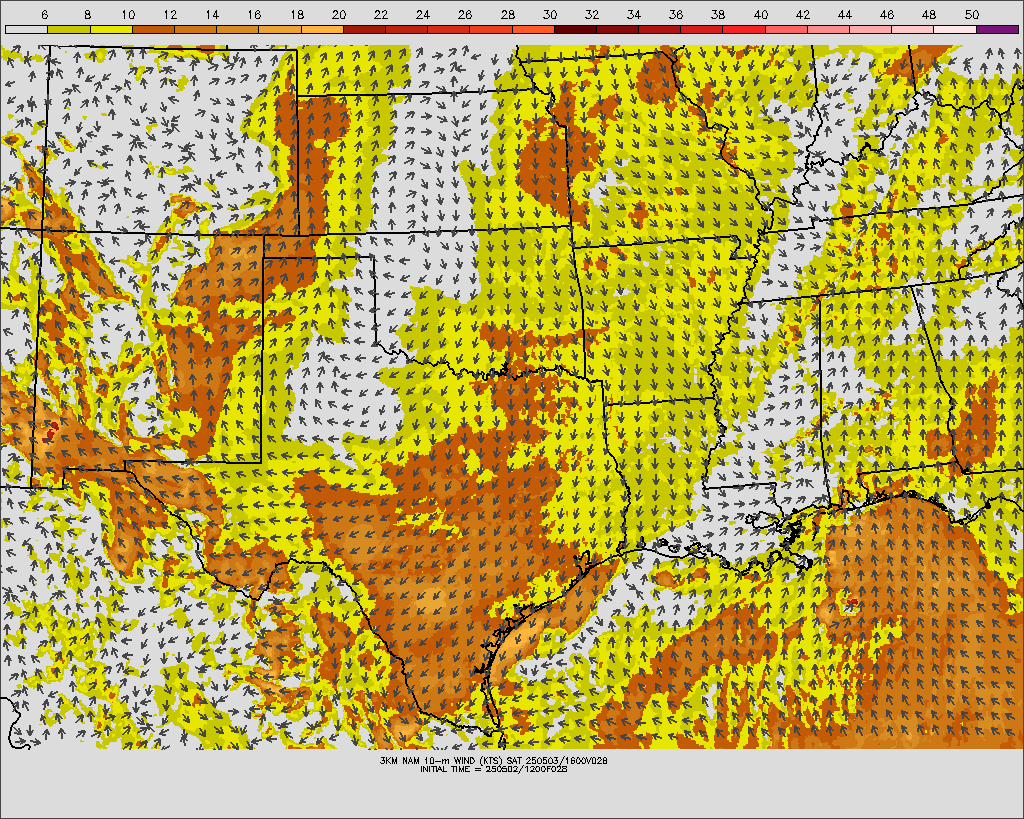The height and width of the screenshot is (819, 1024).
Task: Click the legend label "10"
Action: 128,14
